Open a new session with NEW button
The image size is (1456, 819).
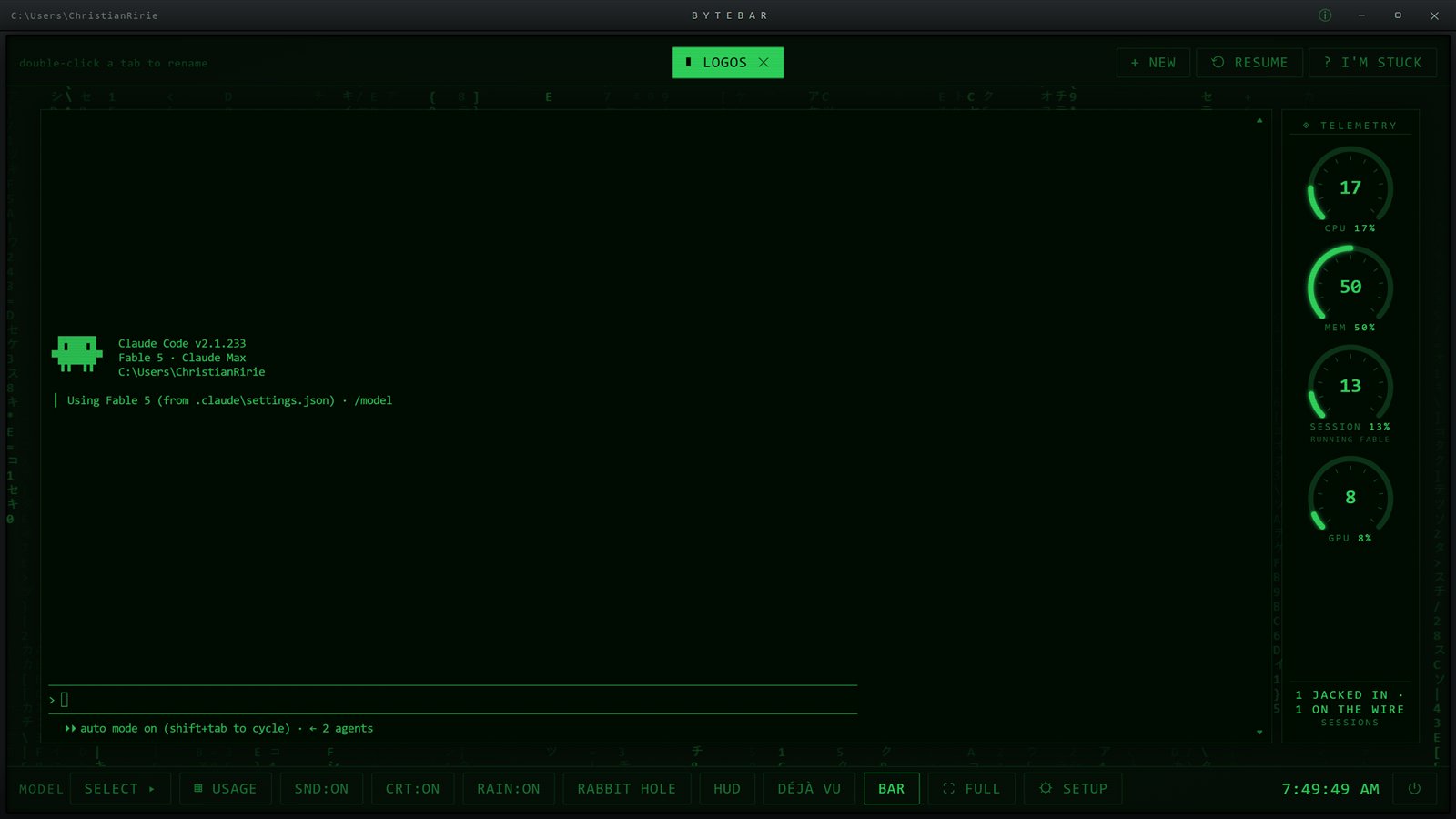(x=1153, y=63)
